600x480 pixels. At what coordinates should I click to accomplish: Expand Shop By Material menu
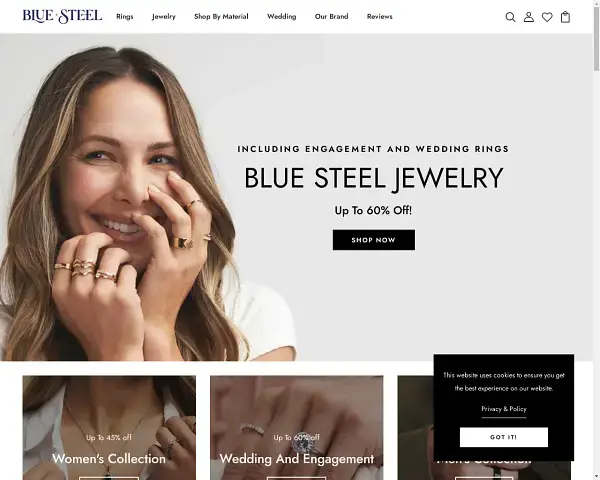(x=221, y=16)
